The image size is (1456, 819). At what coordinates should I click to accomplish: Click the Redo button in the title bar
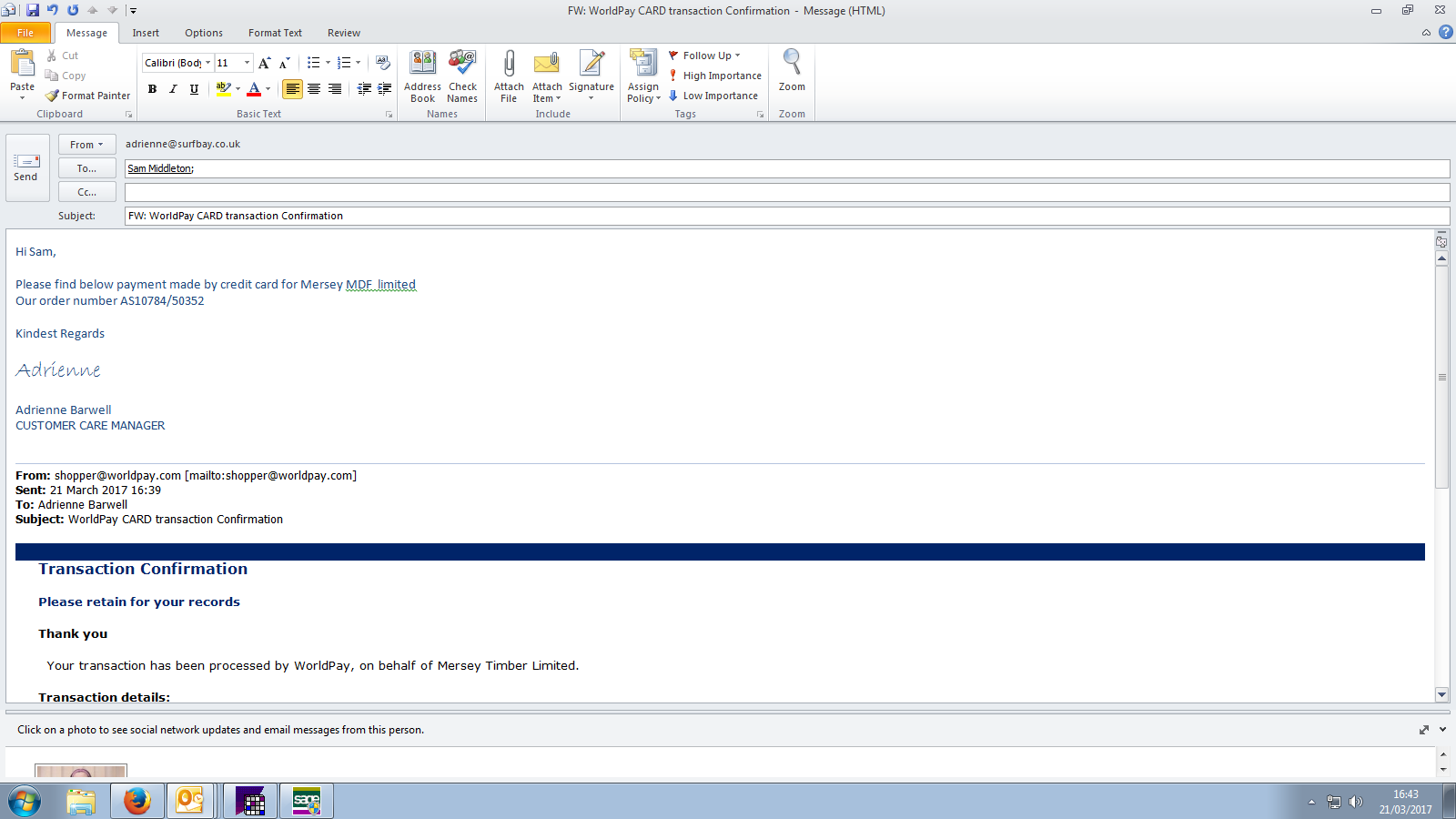click(x=73, y=10)
